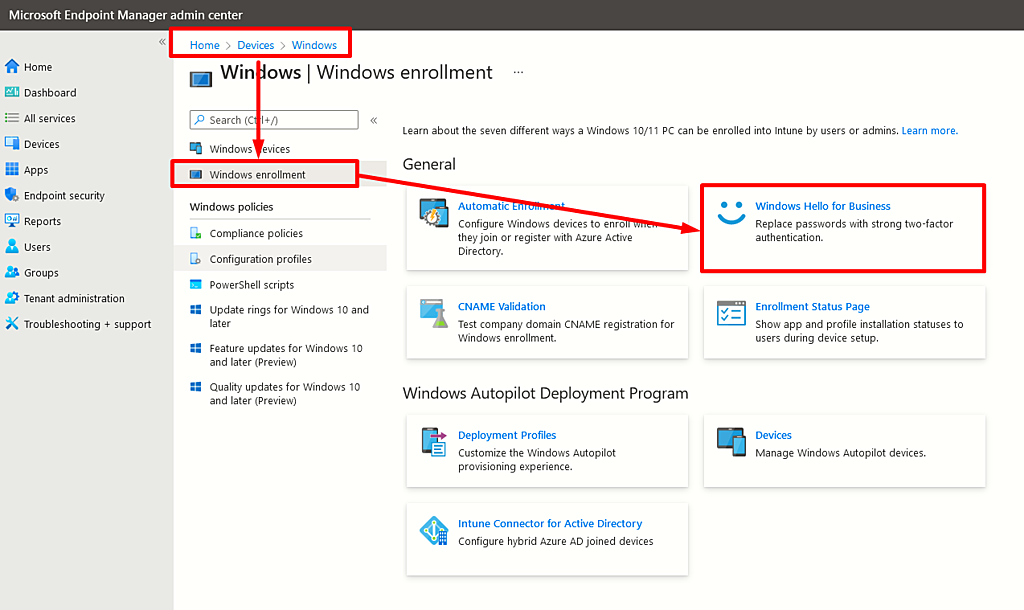Collapse the left navigation pane chevron
1024x610 pixels.
click(x=162, y=42)
